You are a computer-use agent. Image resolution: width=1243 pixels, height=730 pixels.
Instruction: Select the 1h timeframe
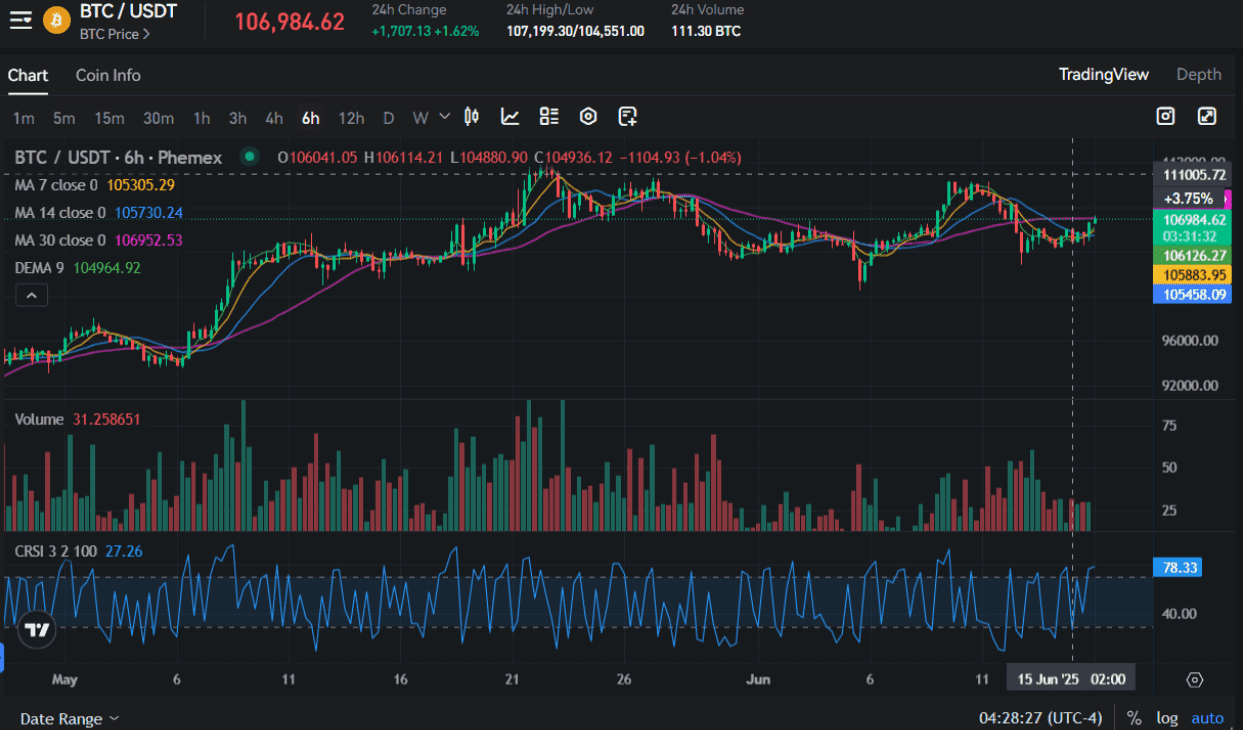click(201, 118)
